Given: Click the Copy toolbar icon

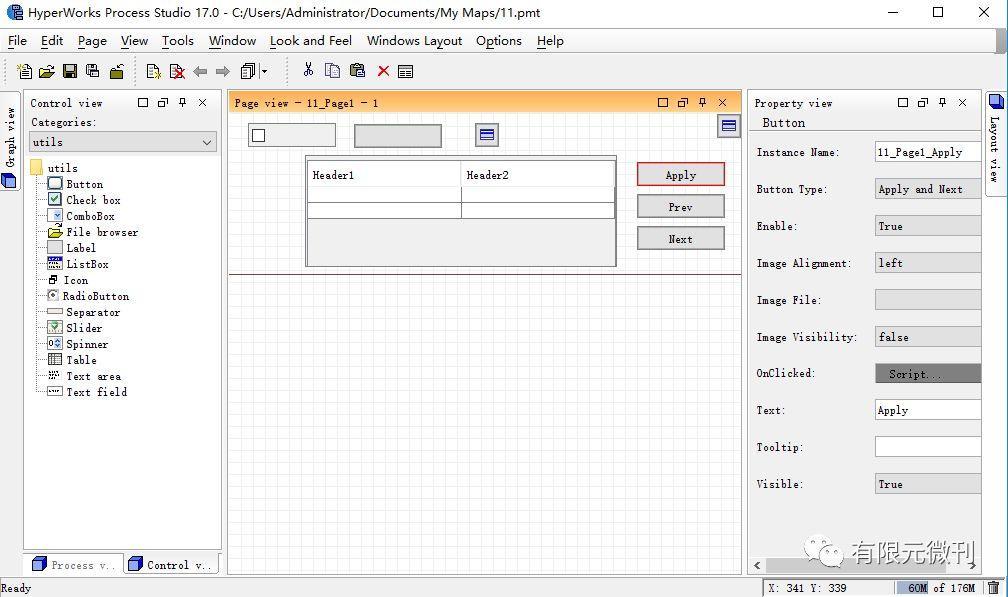Looking at the screenshot, I should (x=332, y=71).
